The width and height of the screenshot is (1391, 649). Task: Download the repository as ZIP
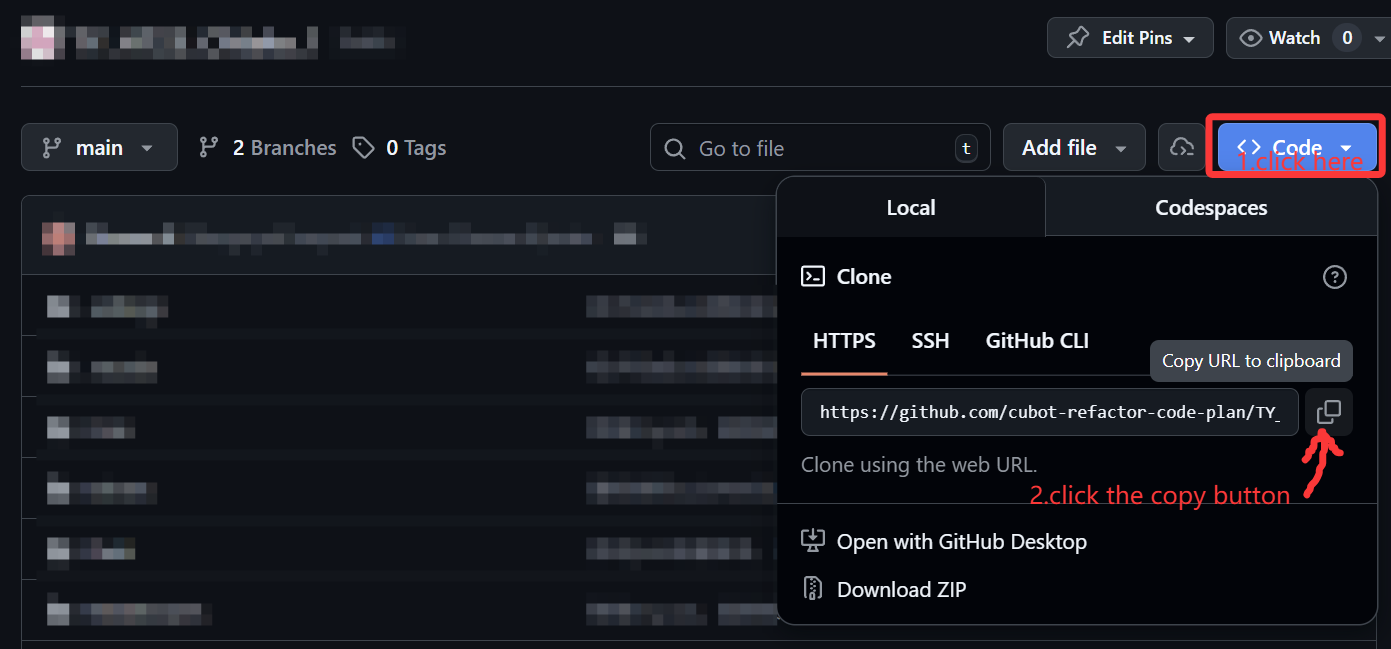coord(900,590)
